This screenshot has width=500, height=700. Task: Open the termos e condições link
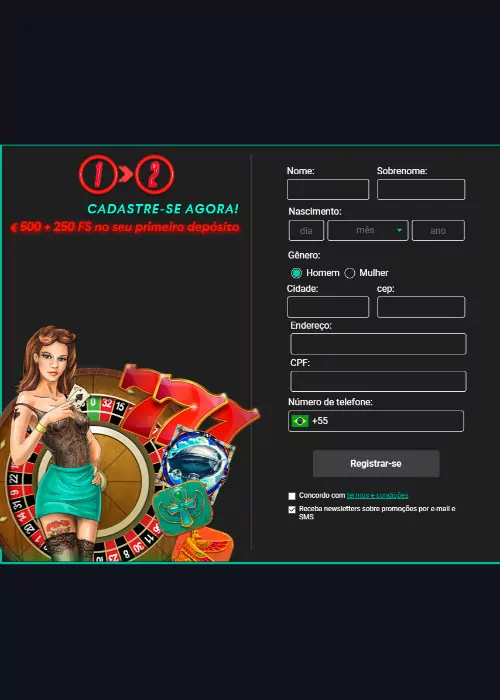377,496
